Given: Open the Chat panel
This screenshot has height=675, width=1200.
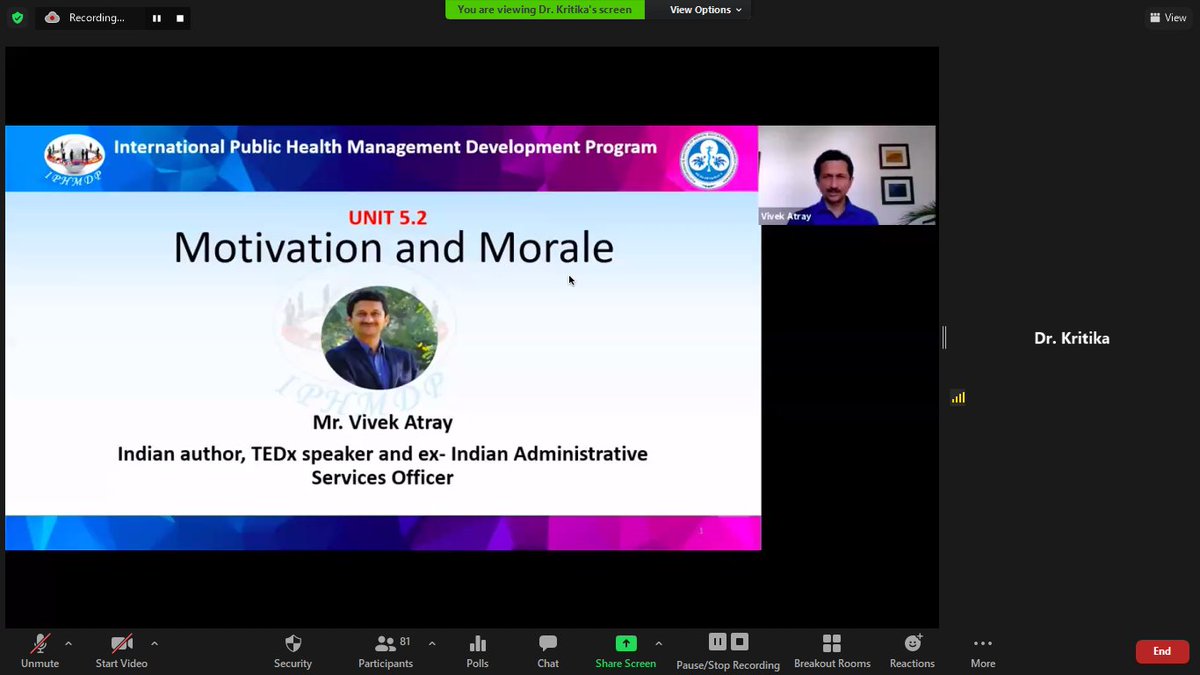Looking at the screenshot, I should (x=548, y=651).
